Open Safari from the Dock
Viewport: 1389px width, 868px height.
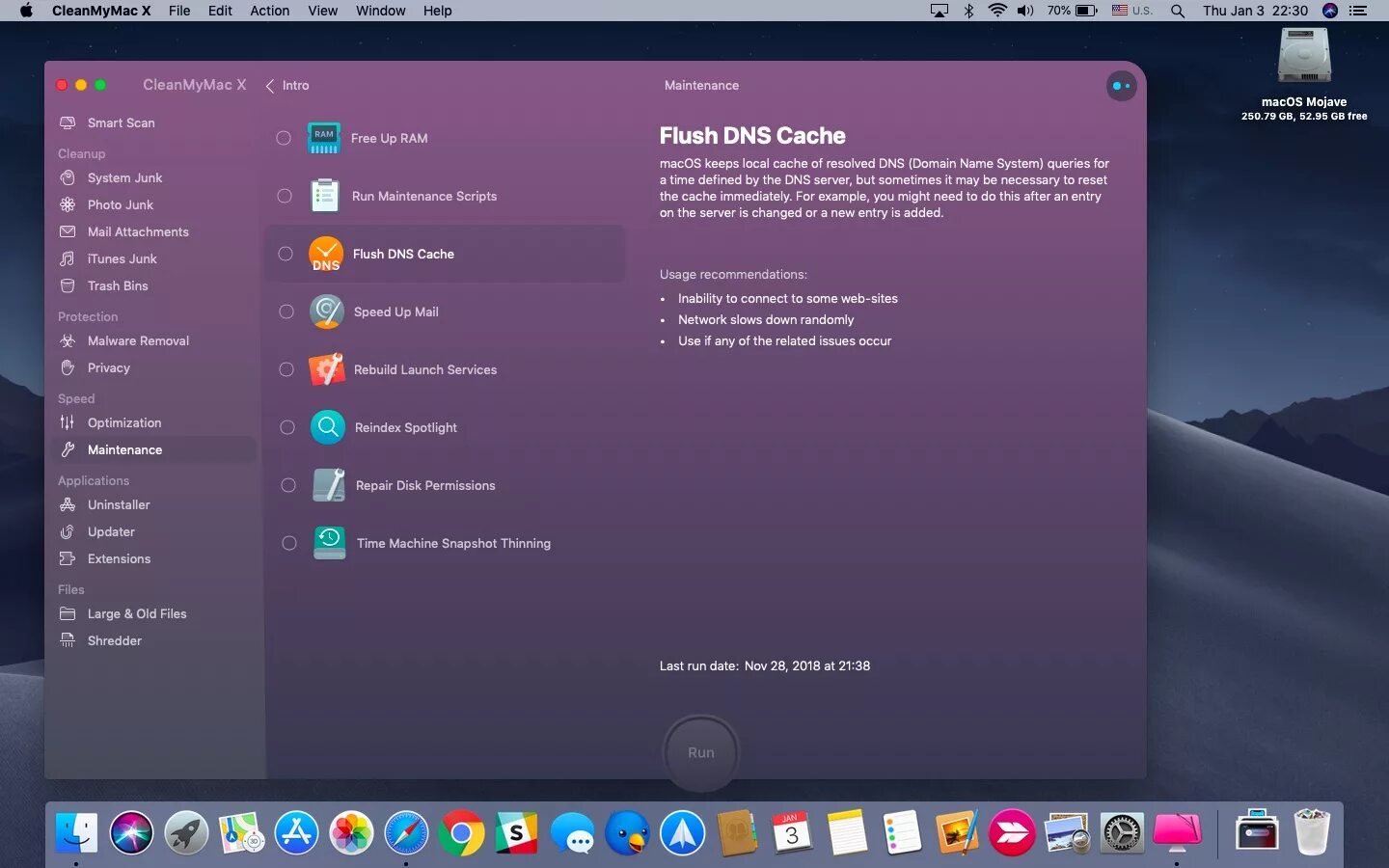[406, 832]
